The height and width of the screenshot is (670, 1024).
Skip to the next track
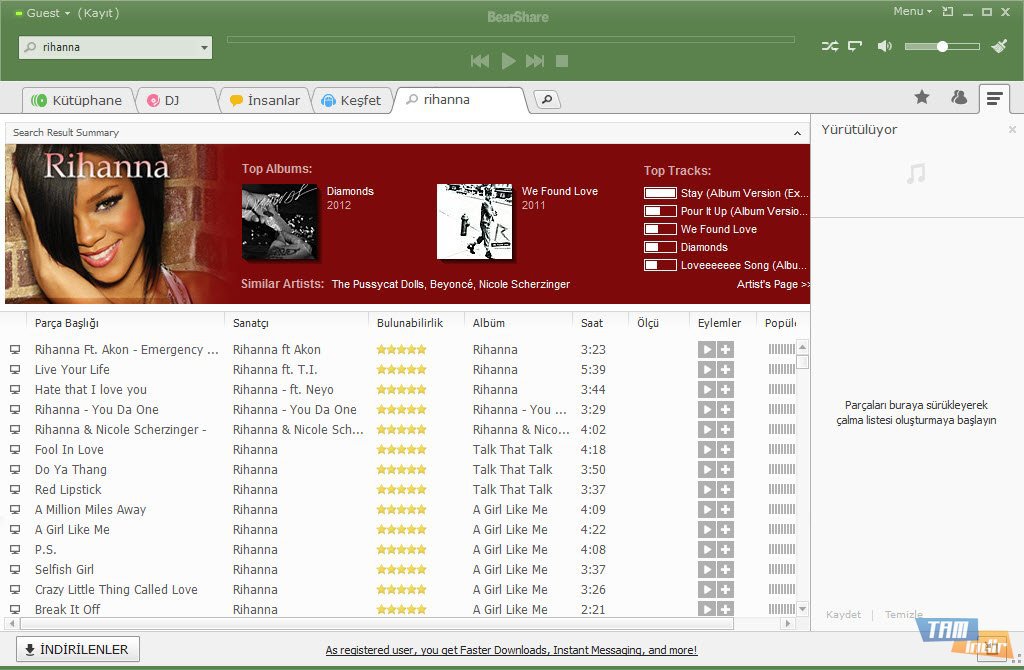(535, 61)
